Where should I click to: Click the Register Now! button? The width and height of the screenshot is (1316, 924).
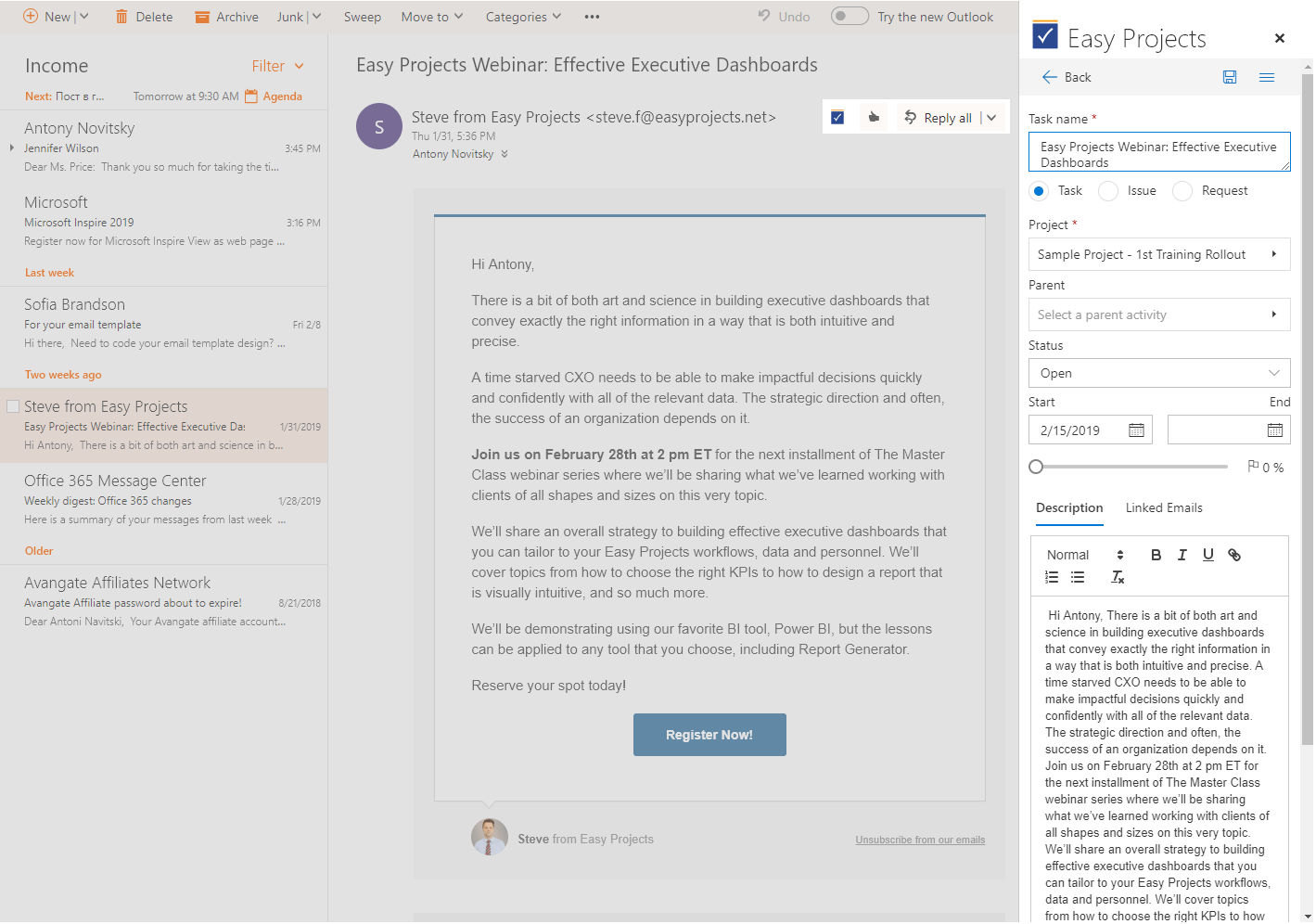click(709, 735)
